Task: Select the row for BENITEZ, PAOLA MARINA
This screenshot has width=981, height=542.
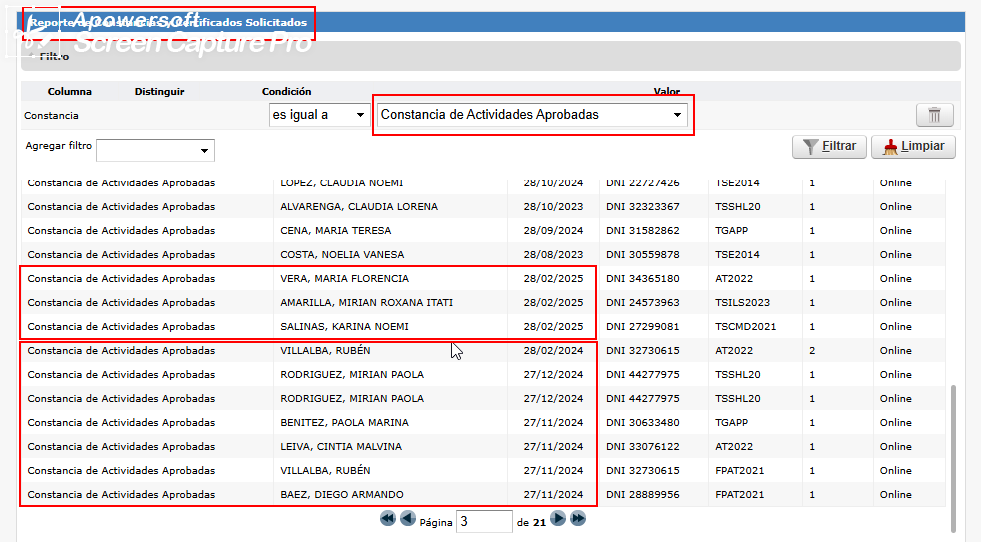Action: [x=344, y=423]
